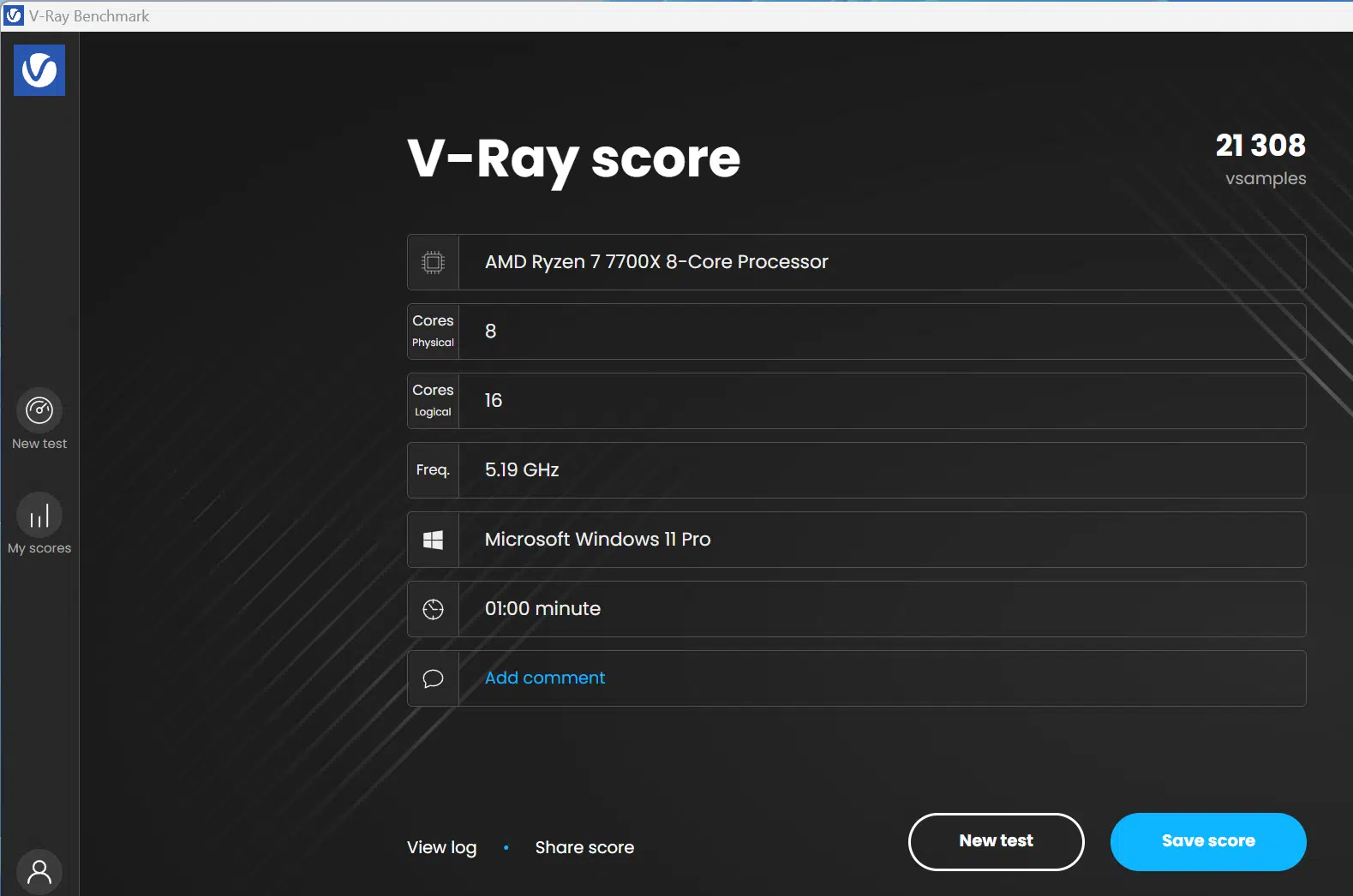
Task: Start a New test with outlined button
Action: point(996,842)
